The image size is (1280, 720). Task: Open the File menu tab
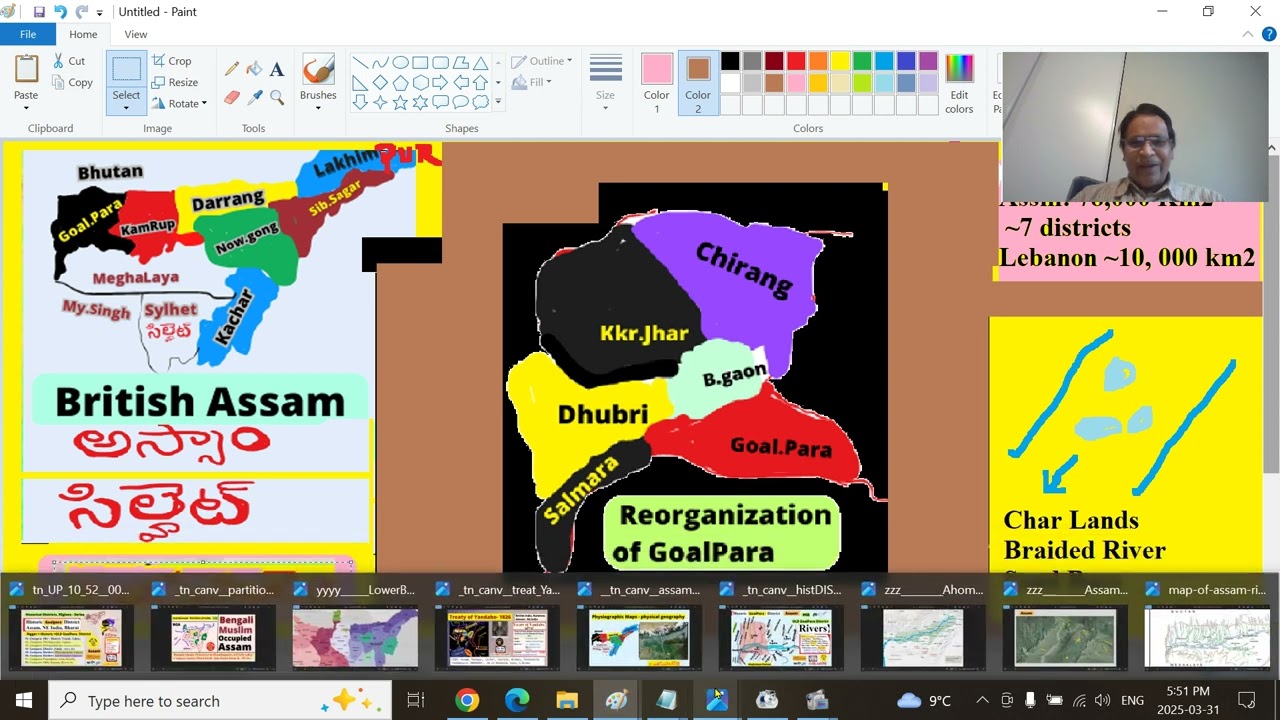pyautogui.click(x=28, y=34)
